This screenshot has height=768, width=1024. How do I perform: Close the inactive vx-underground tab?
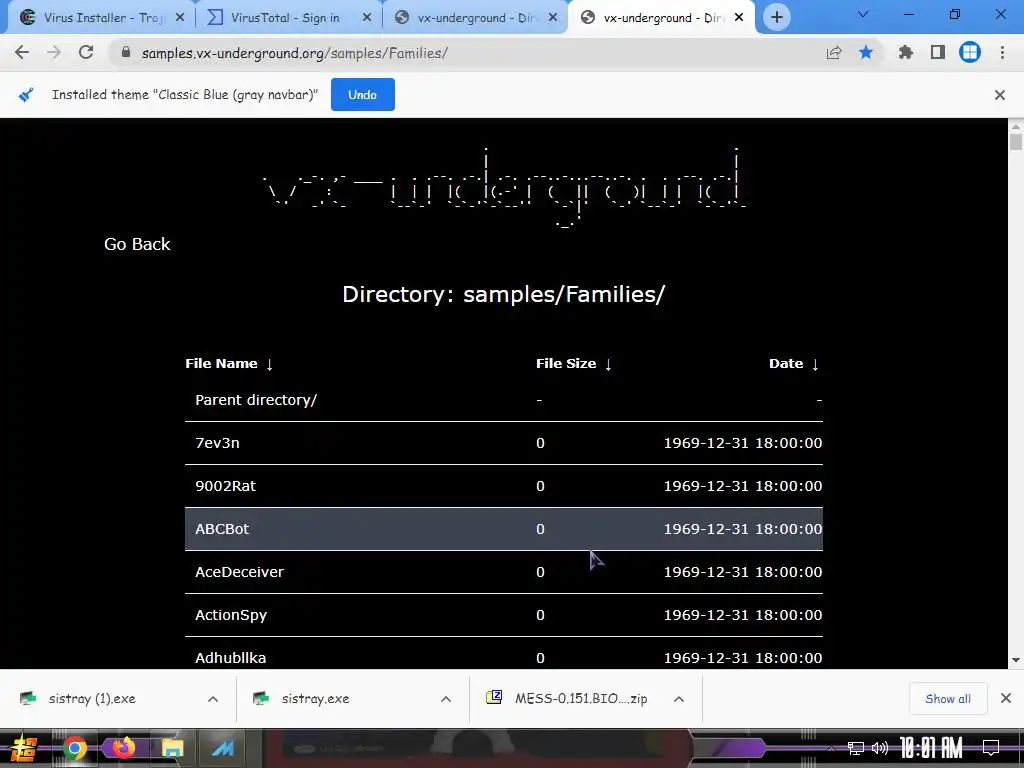point(553,18)
